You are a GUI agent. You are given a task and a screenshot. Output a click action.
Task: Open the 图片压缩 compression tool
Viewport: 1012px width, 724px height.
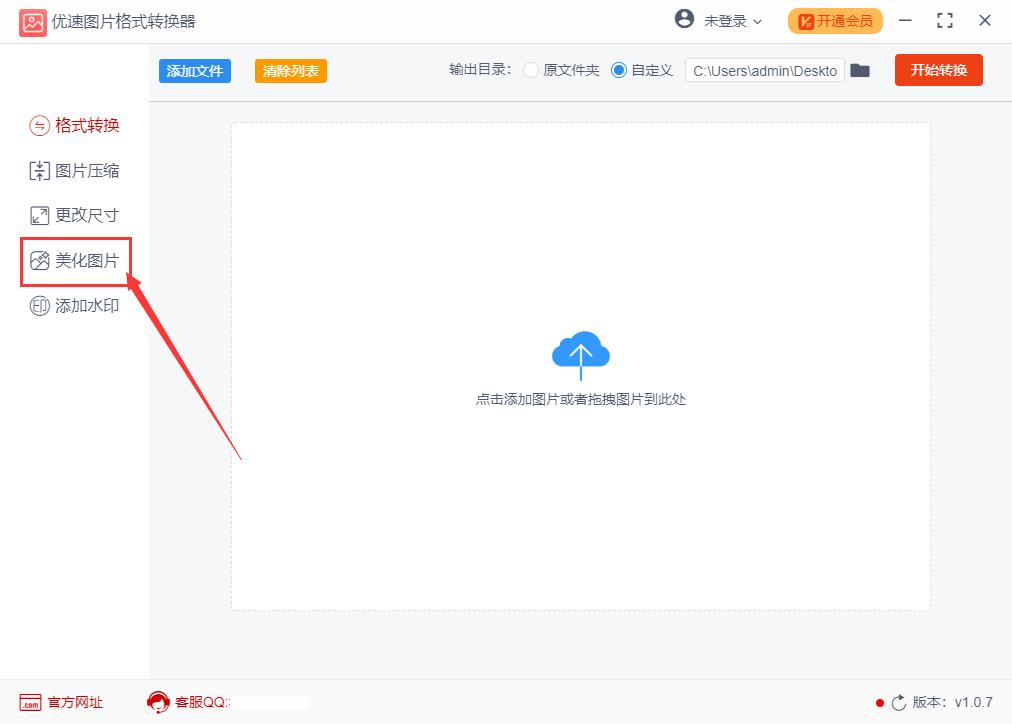(85, 170)
